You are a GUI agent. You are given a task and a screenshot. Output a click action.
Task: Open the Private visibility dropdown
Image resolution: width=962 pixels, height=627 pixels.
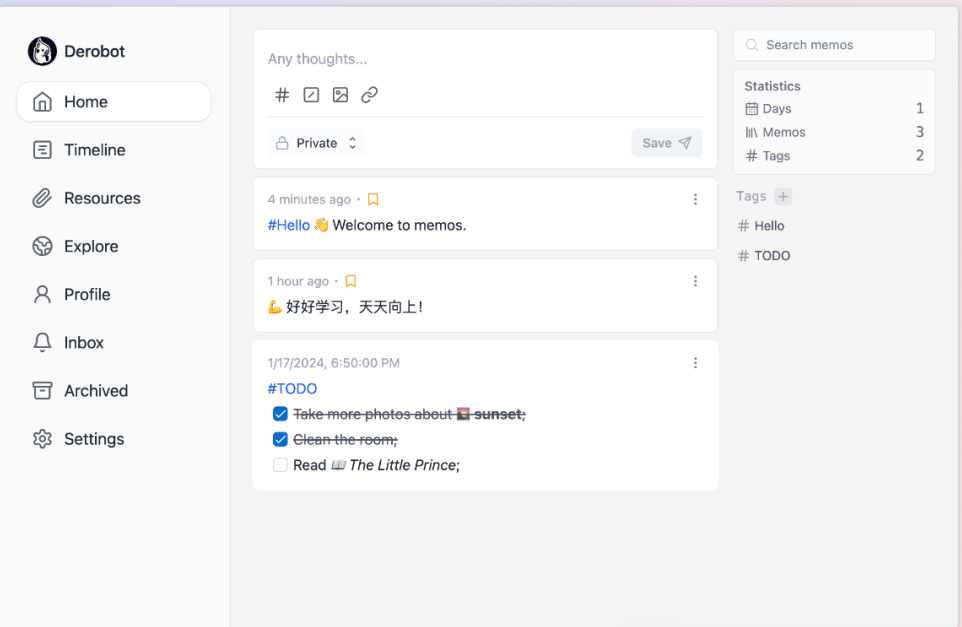pyautogui.click(x=317, y=142)
